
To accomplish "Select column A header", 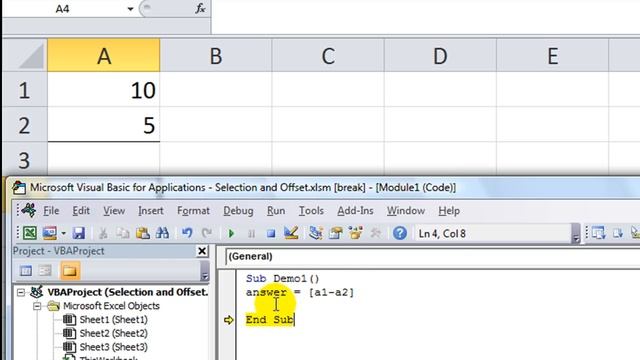I will 104,56.
